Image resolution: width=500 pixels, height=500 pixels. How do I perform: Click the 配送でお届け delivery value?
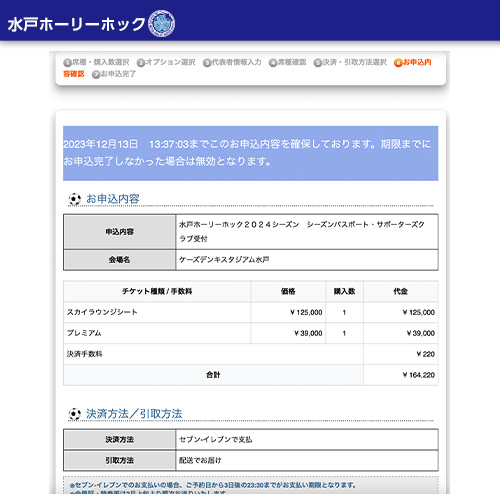(x=200, y=460)
